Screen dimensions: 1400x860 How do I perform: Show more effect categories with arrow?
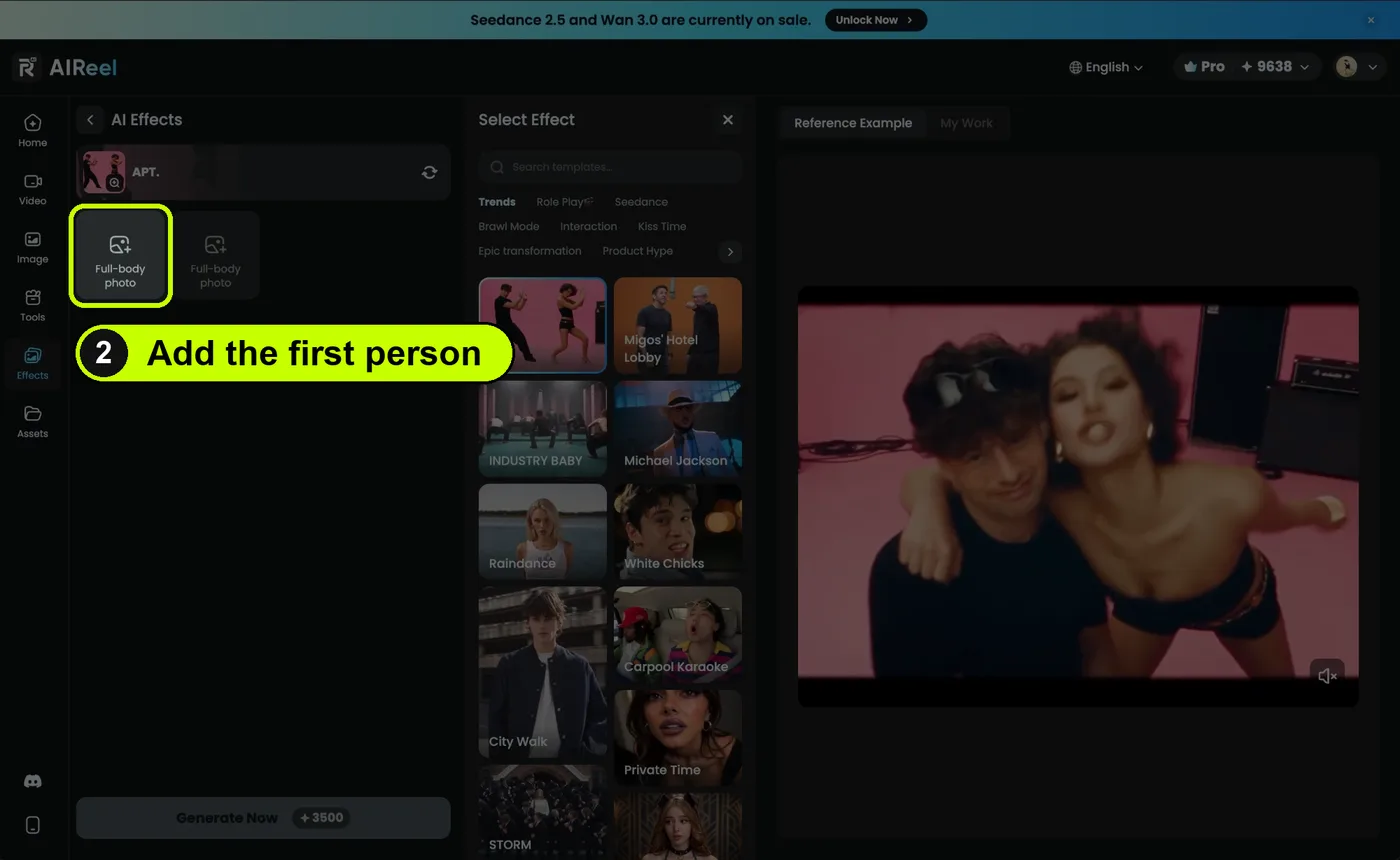730,252
